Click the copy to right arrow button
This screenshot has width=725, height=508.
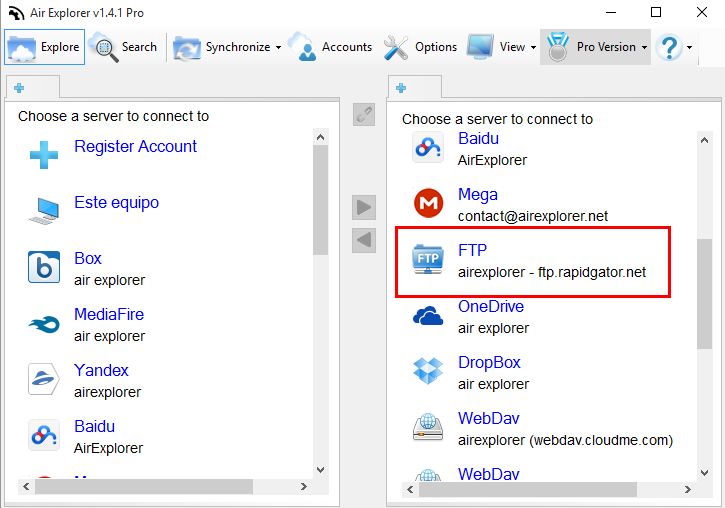(364, 207)
